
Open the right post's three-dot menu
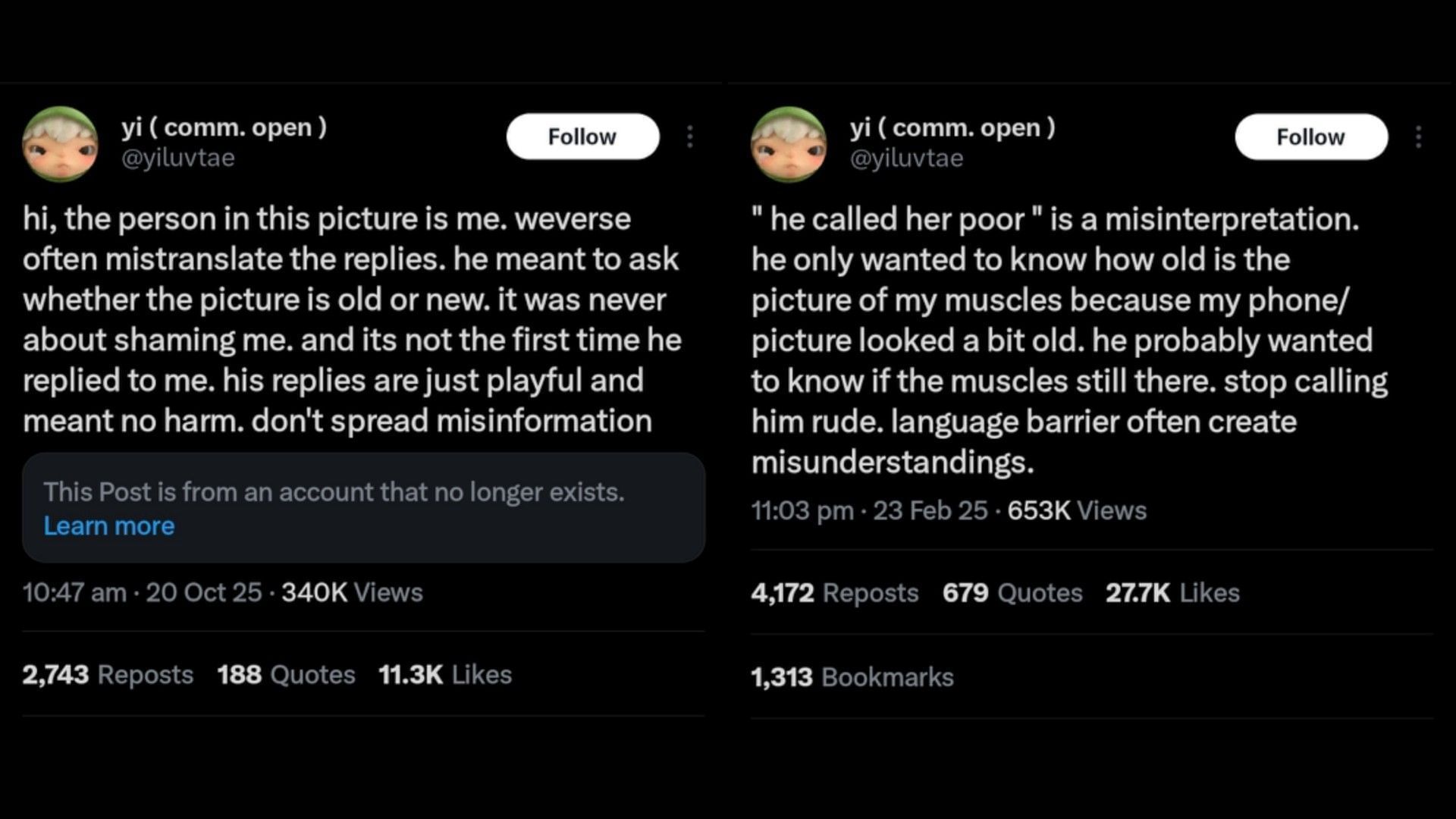click(1418, 136)
